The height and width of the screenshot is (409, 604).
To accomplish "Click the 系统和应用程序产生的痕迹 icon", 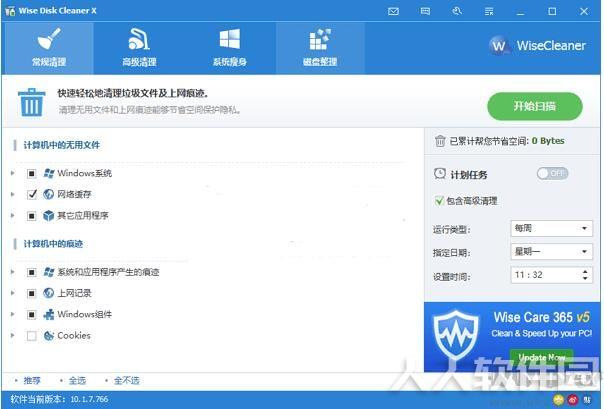I will 49,272.
